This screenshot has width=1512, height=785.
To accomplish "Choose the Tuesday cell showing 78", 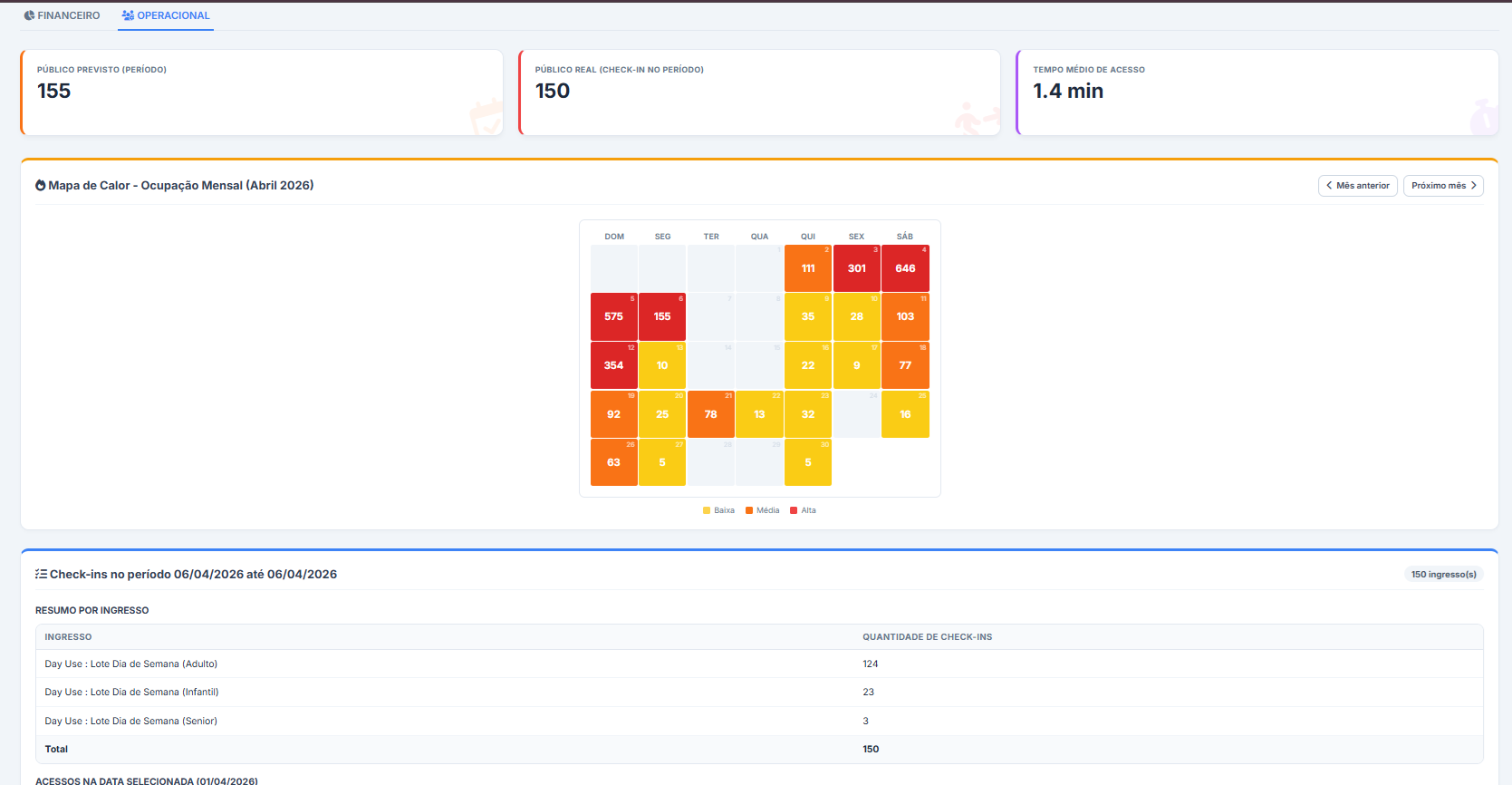I will tap(710, 414).
